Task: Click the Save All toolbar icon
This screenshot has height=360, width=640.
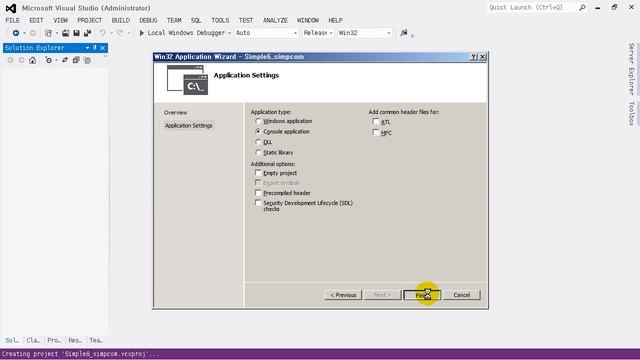Action: [x=87, y=33]
